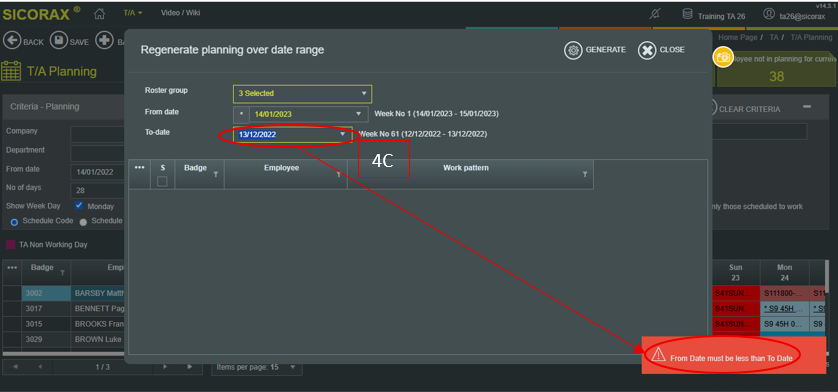This screenshot has height=392, width=838.
Task: Click the SICORAX logo
Action: pyautogui.click(x=42, y=13)
